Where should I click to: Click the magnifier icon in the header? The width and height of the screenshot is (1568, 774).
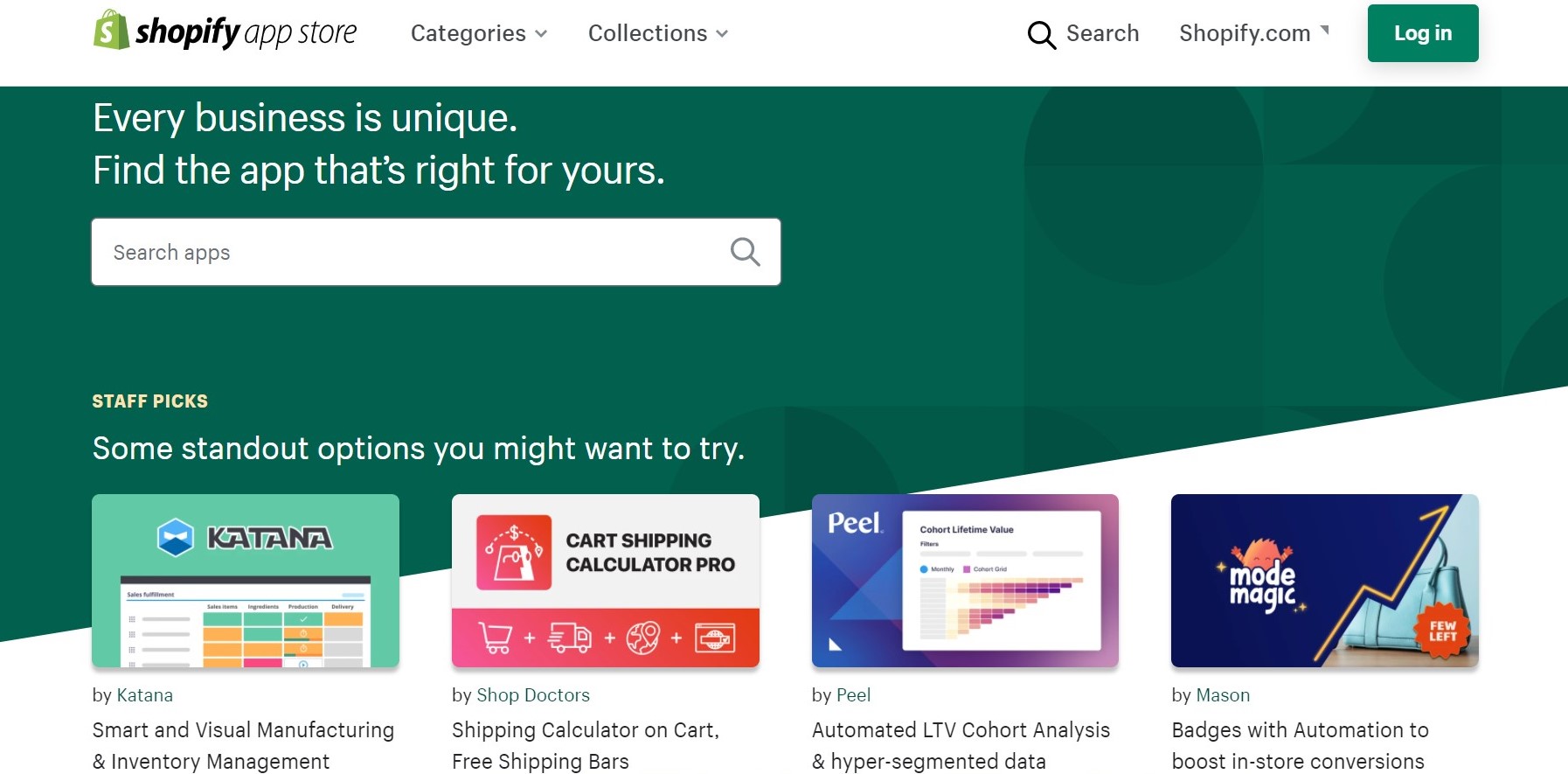tap(1041, 35)
